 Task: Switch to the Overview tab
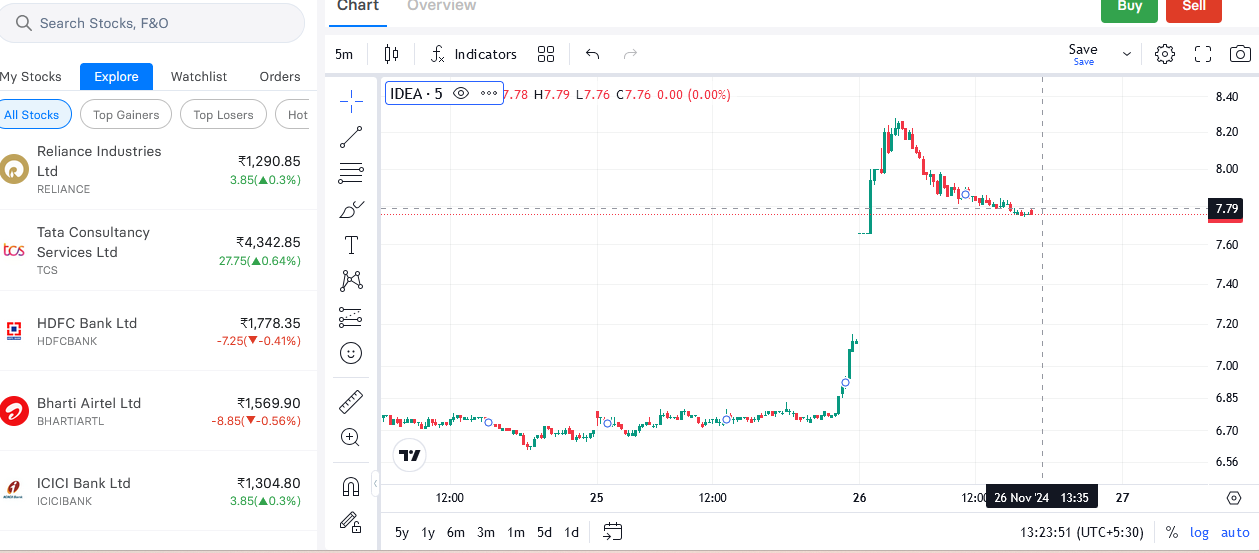pos(442,6)
